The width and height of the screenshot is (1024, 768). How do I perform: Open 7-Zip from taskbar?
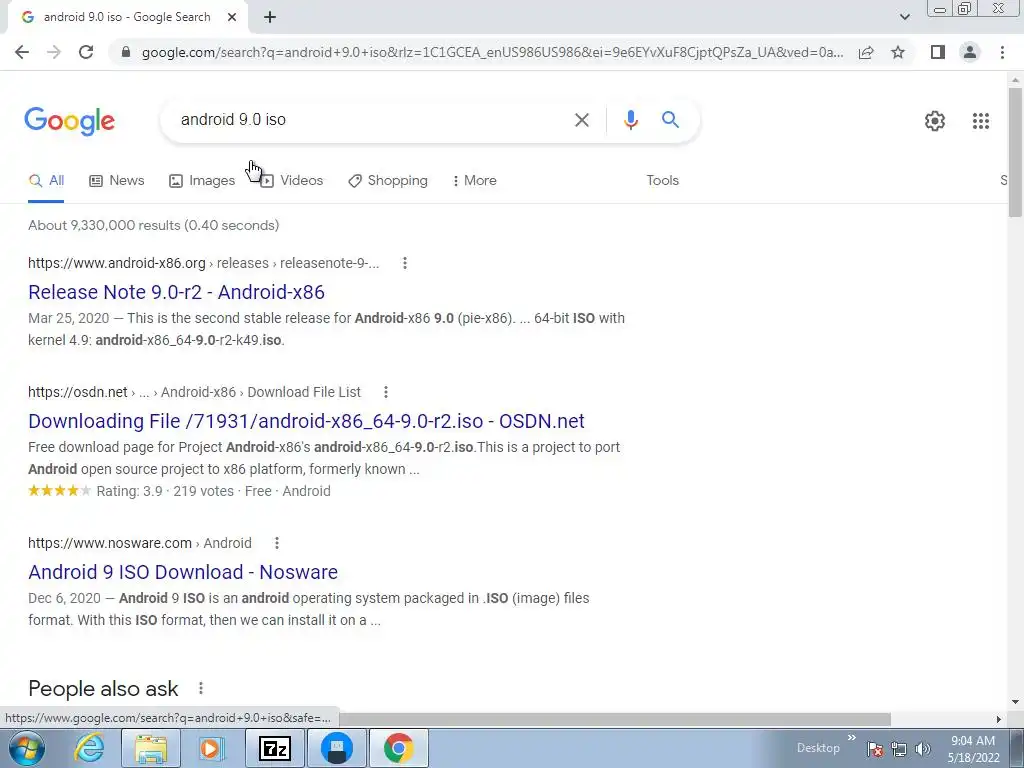[275, 748]
